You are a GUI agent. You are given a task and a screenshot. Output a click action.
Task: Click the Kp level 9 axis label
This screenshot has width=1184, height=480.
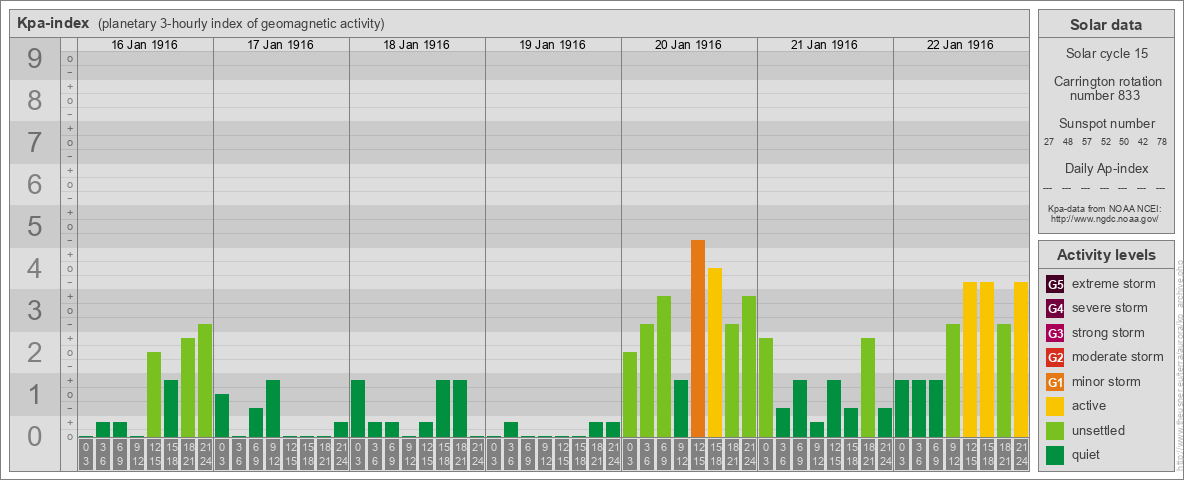point(35,59)
